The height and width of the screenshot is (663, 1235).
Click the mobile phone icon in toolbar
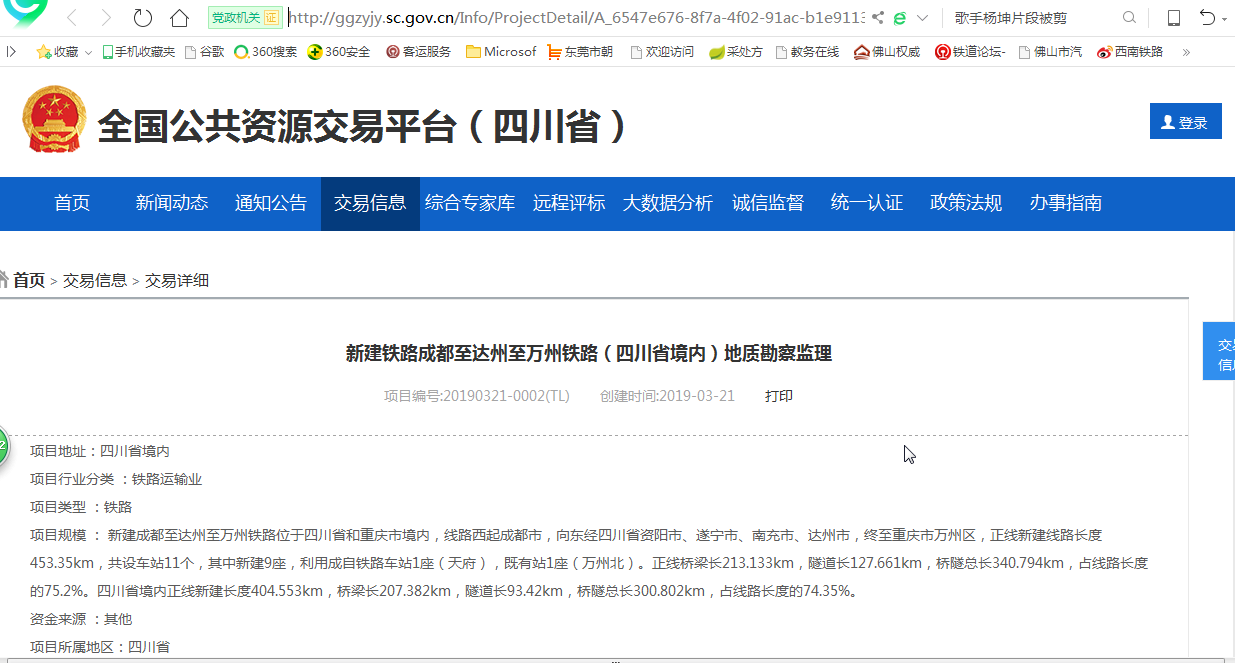click(x=1174, y=18)
